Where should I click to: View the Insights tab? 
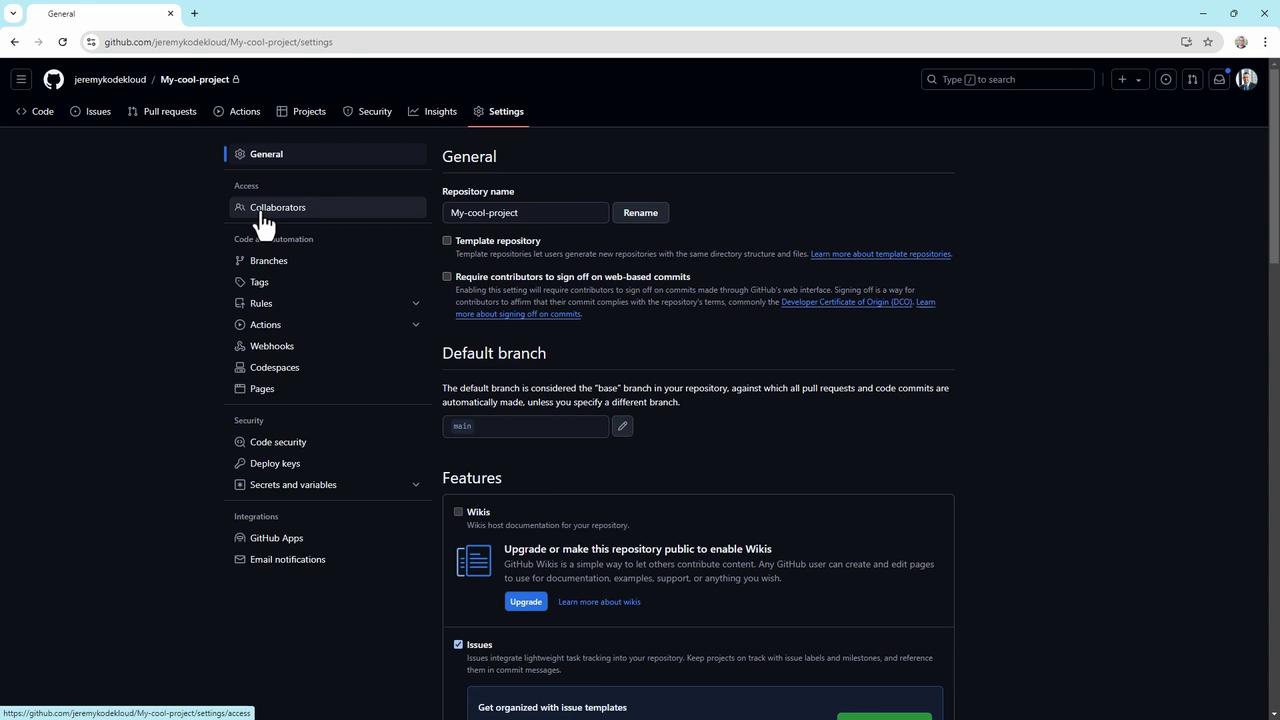(x=432, y=111)
